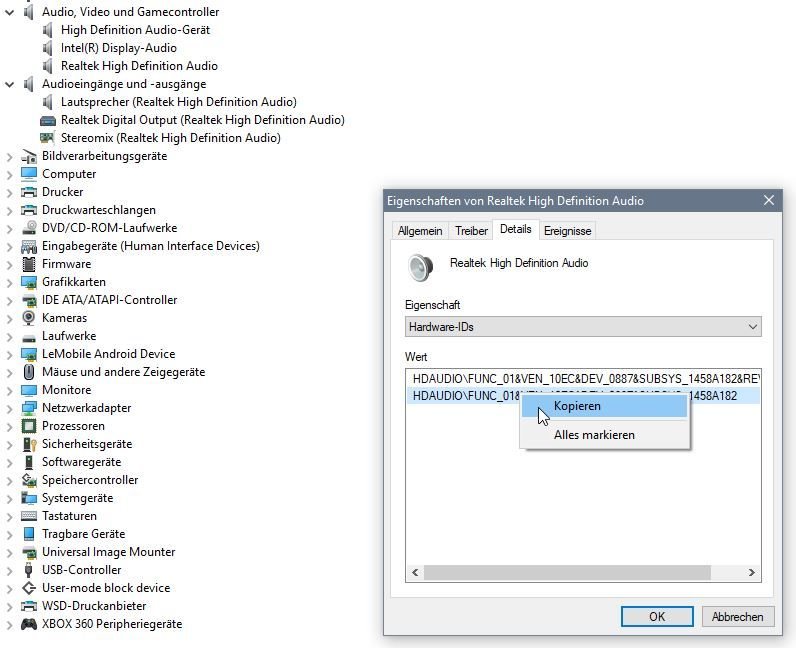
Task: Select first hardware ID ending with &REV
Action: tap(583, 379)
